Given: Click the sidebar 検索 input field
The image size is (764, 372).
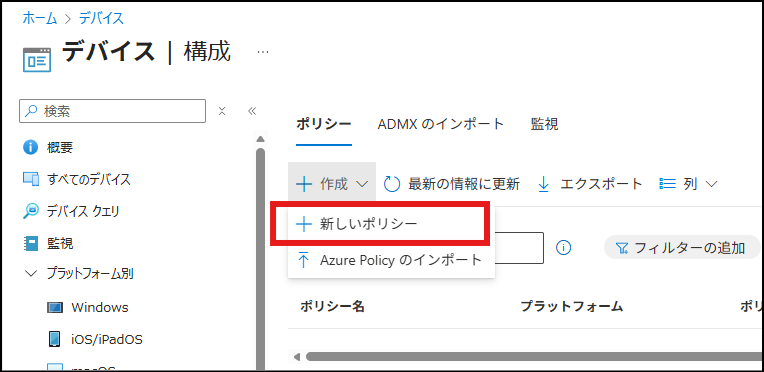Looking at the screenshot, I should (112, 111).
